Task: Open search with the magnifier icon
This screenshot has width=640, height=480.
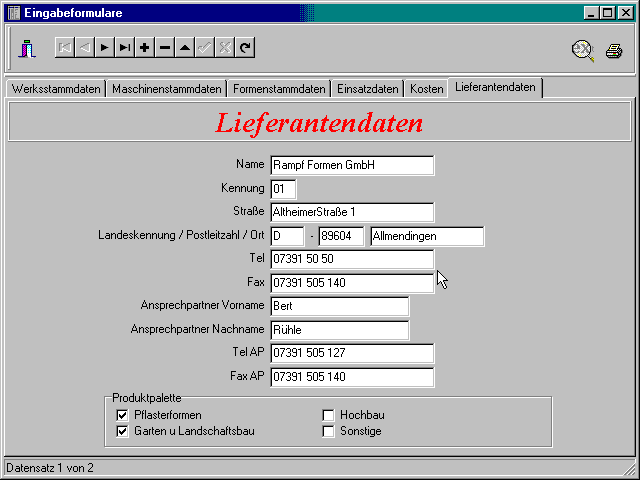Action: click(x=582, y=50)
